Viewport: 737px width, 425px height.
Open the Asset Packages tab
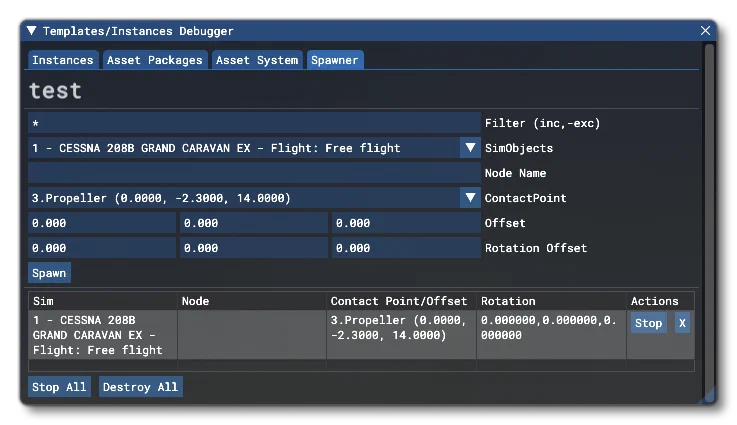point(155,60)
